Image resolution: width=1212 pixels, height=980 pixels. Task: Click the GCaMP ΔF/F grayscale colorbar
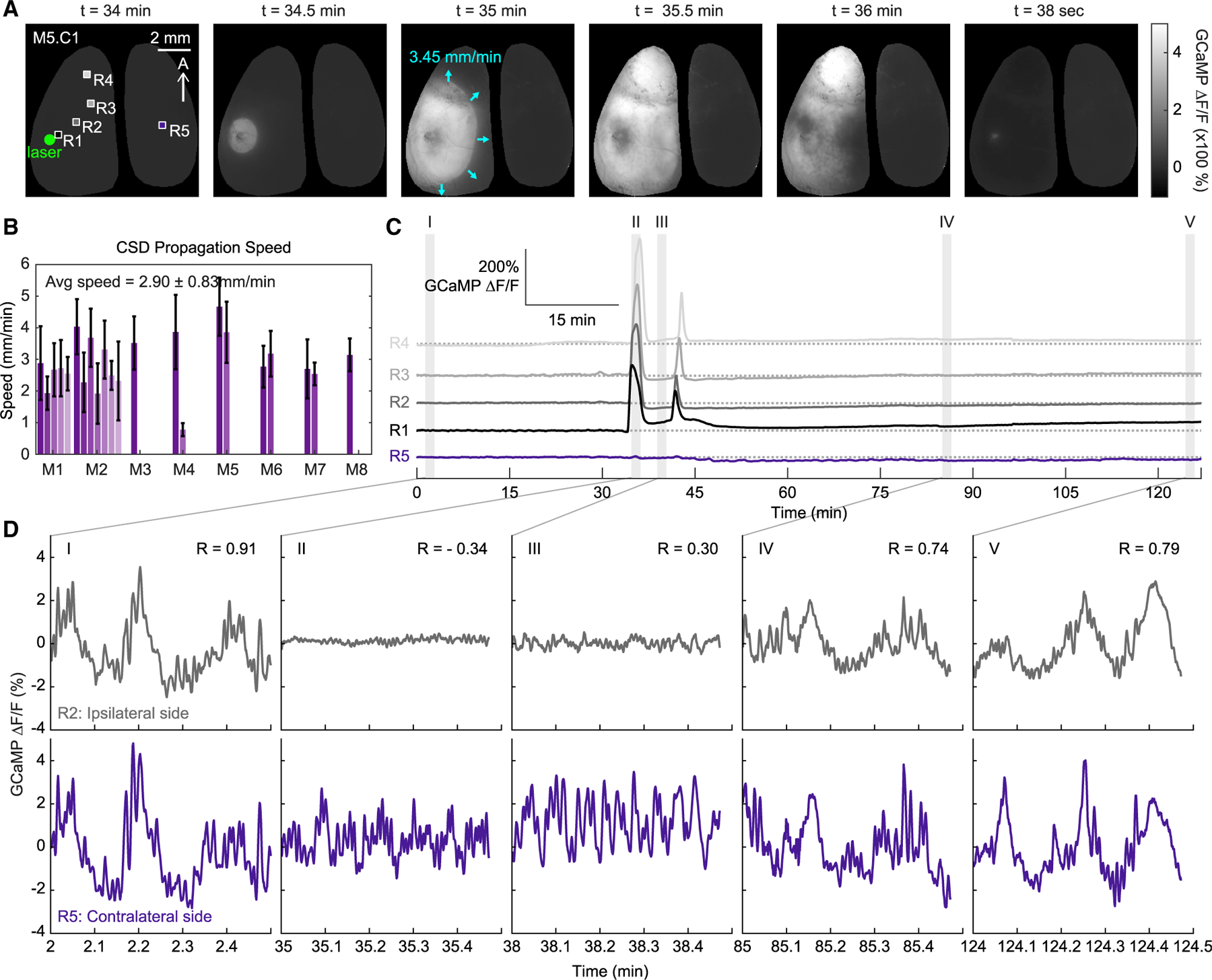click(1159, 110)
